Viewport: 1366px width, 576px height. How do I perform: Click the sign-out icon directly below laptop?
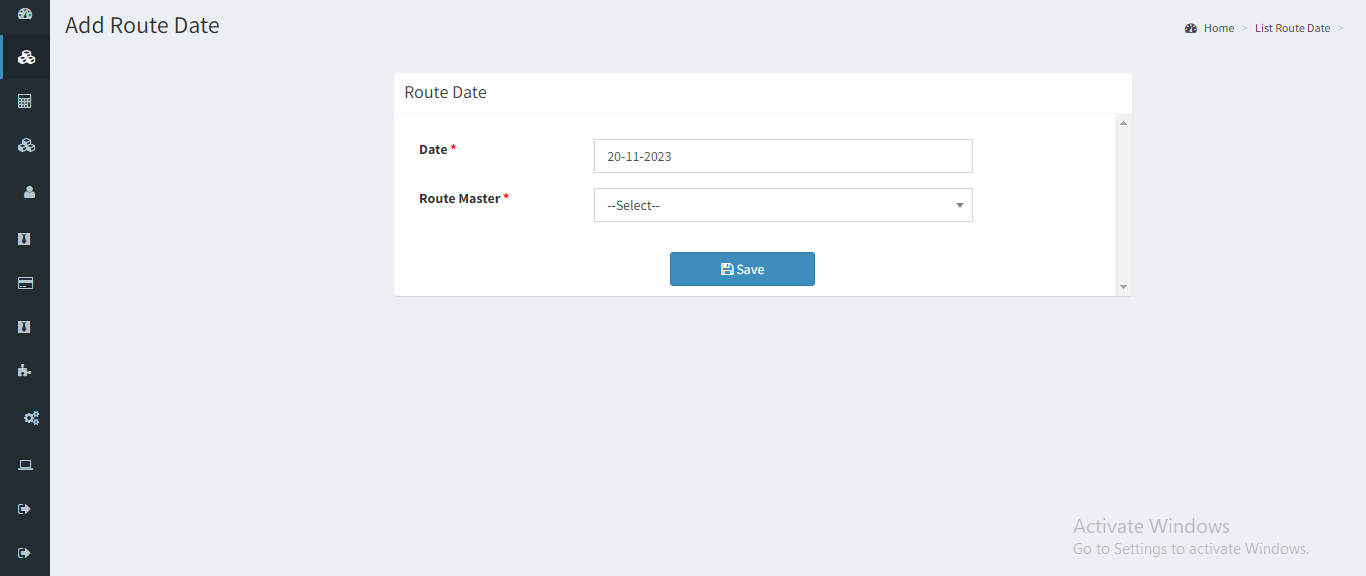(x=25, y=509)
